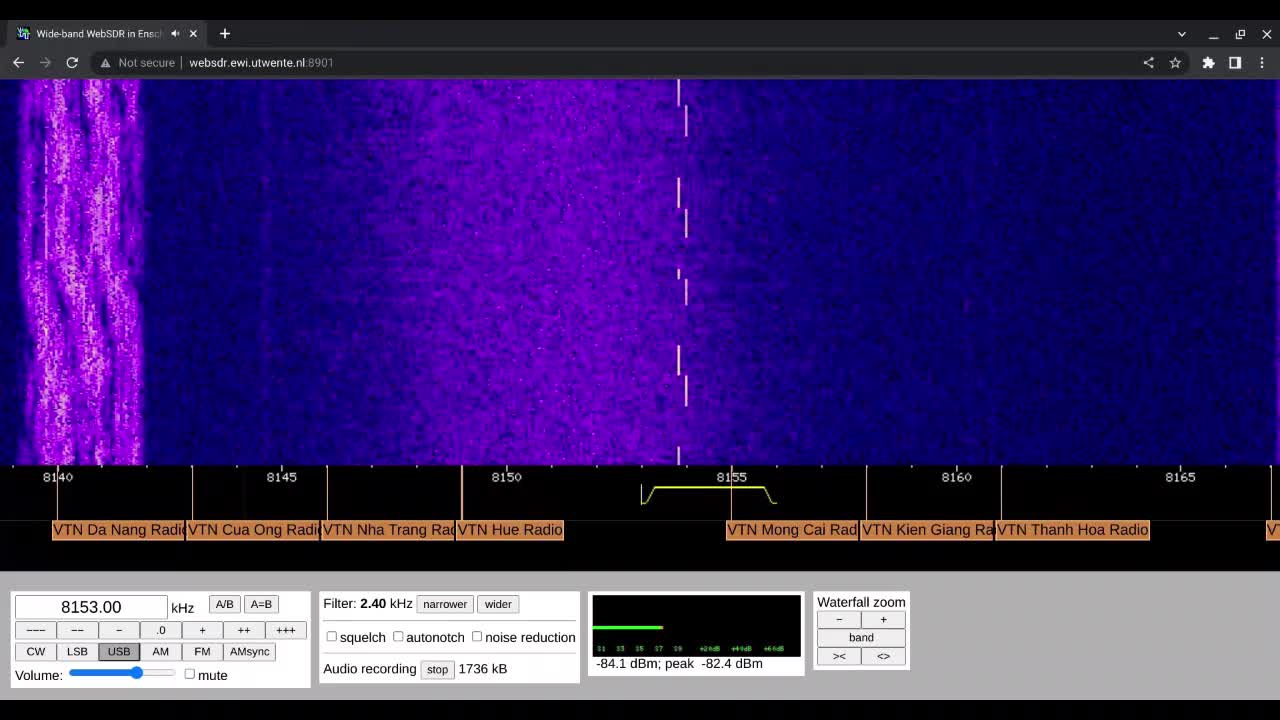Adjust the Volume slider
1280x720 pixels.
click(x=122, y=673)
